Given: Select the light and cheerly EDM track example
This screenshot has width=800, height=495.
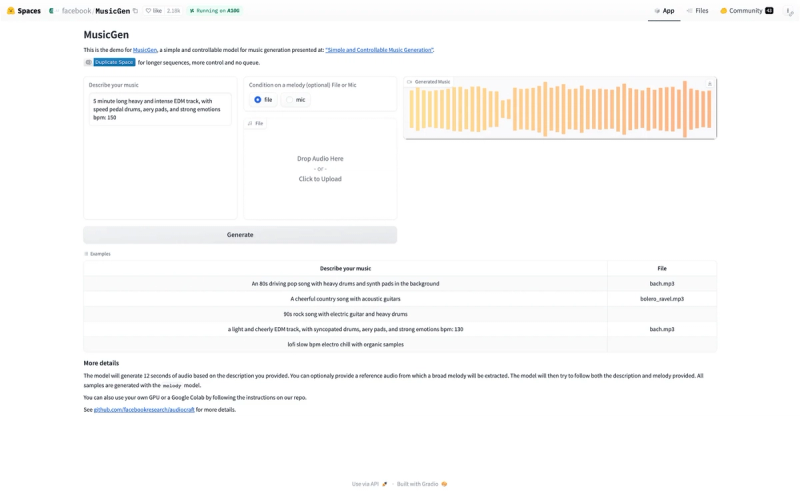Looking at the screenshot, I should click(x=345, y=330).
